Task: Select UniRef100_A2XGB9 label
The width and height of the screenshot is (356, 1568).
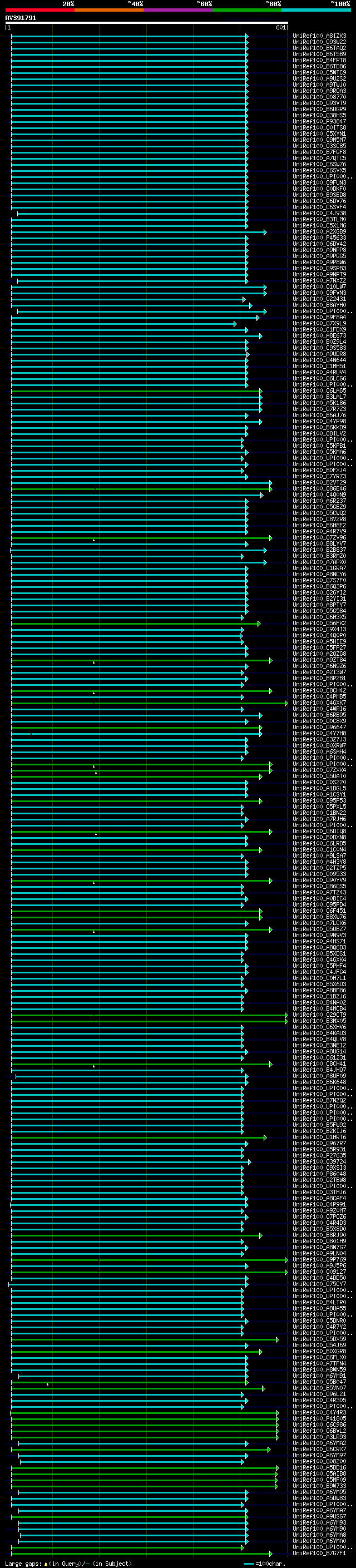Action: (x=319, y=232)
